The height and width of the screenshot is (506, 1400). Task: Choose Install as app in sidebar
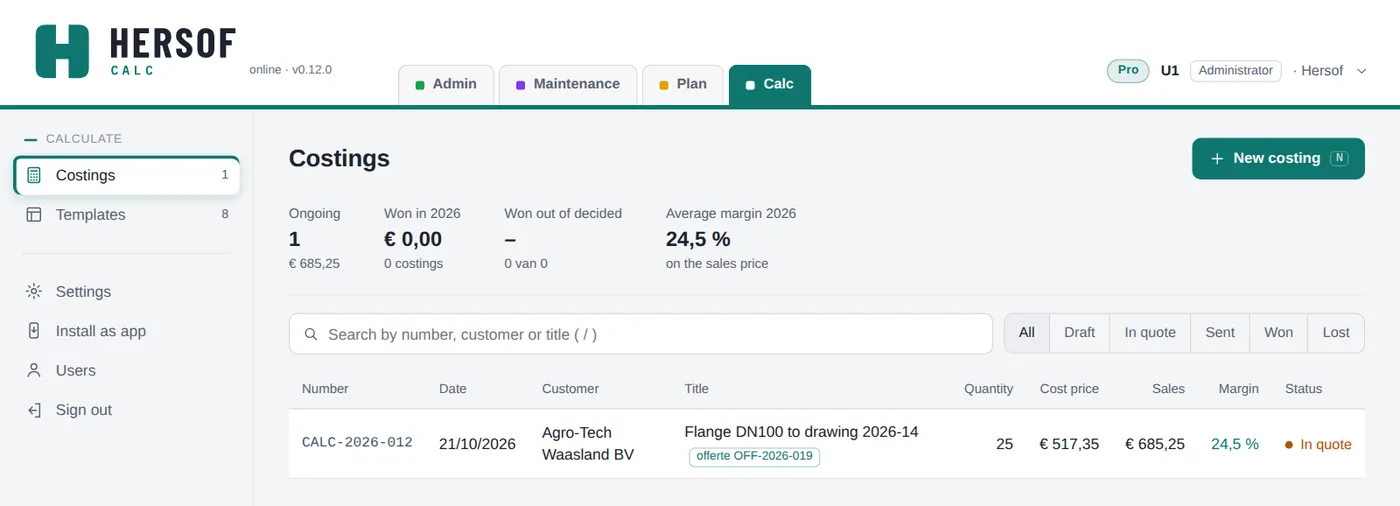127,331
